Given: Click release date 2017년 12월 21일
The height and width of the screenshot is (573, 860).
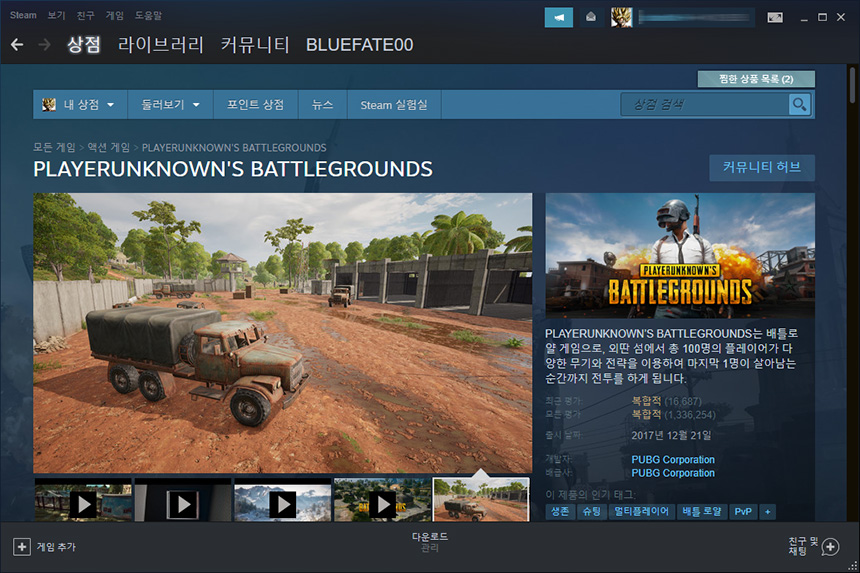Looking at the screenshot, I should (671, 435).
